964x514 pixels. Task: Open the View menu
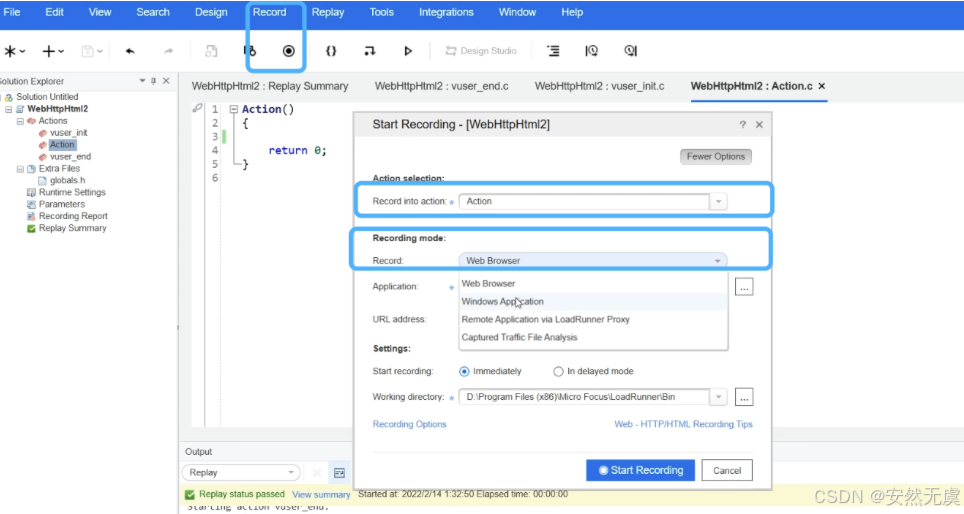point(100,12)
